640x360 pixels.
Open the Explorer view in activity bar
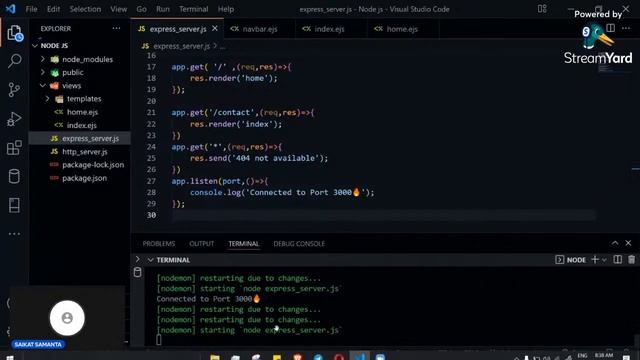pos(15,33)
